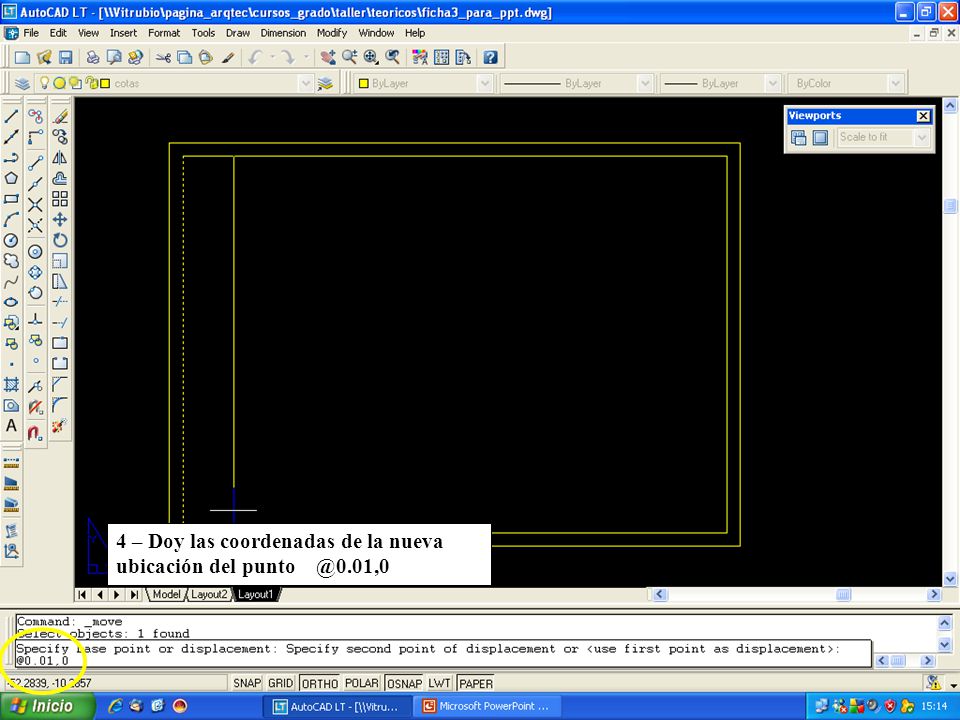Viewport: 960px width, 720px height.
Task: Select the Snap to Endpoint icon
Action: (36, 163)
